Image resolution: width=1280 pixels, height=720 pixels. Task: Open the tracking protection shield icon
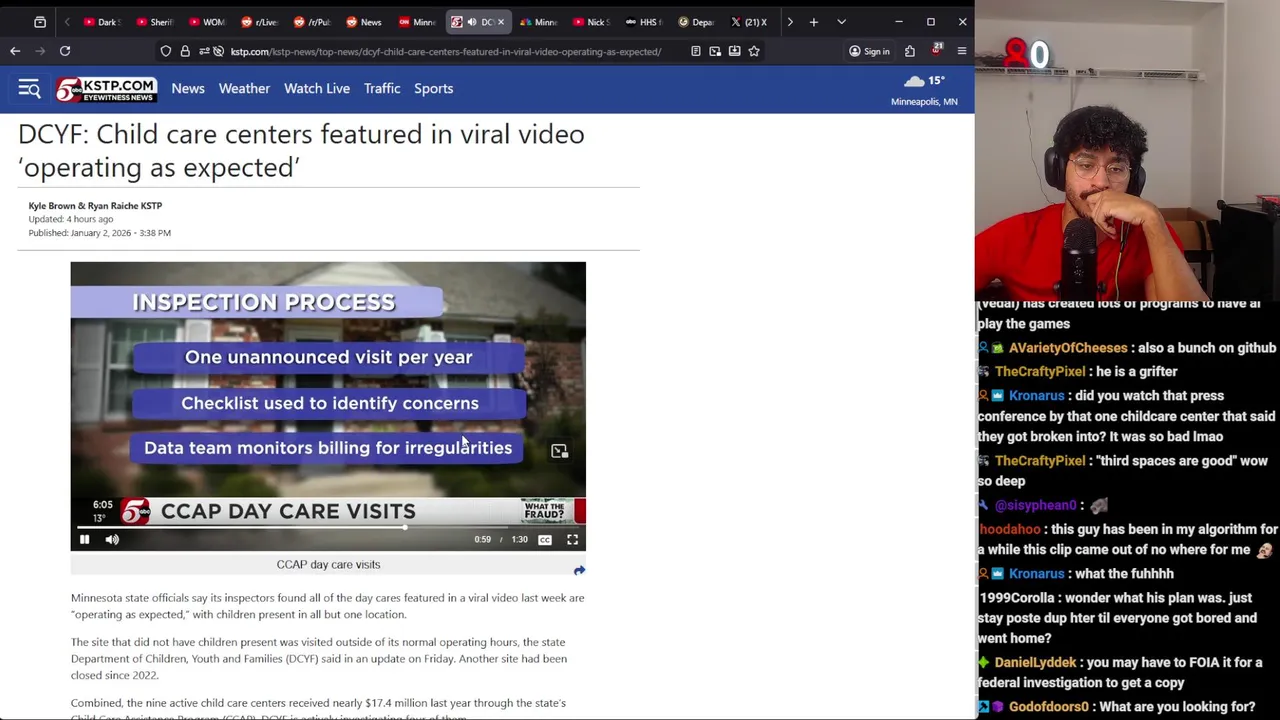pyautogui.click(x=166, y=51)
